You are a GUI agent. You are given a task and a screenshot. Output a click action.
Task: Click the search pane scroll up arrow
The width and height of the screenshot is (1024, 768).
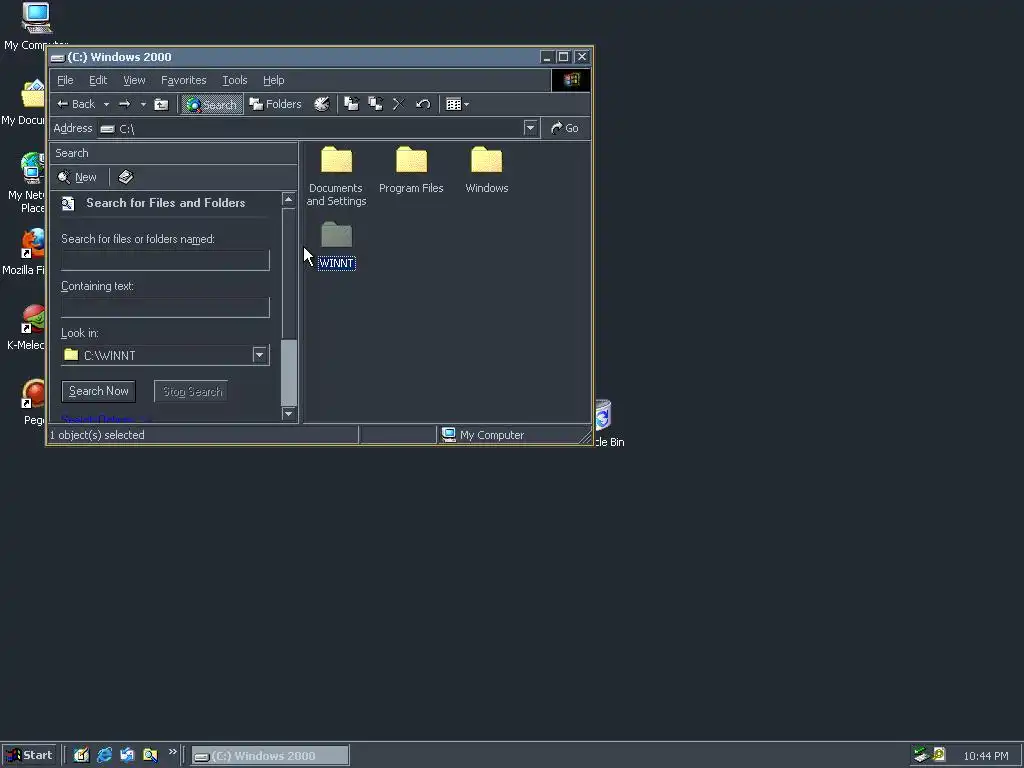pyautogui.click(x=289, y=199)
